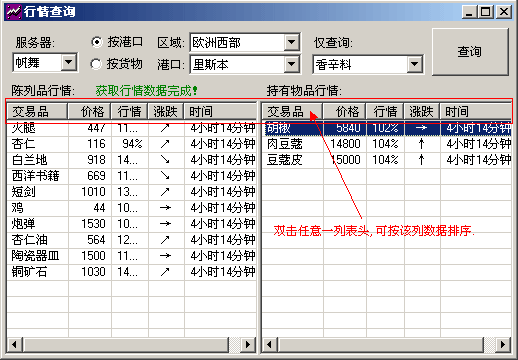518x360 pixels.
Task: Click the trend arrow in 铜矿石 row
Action: coord(165,272)
